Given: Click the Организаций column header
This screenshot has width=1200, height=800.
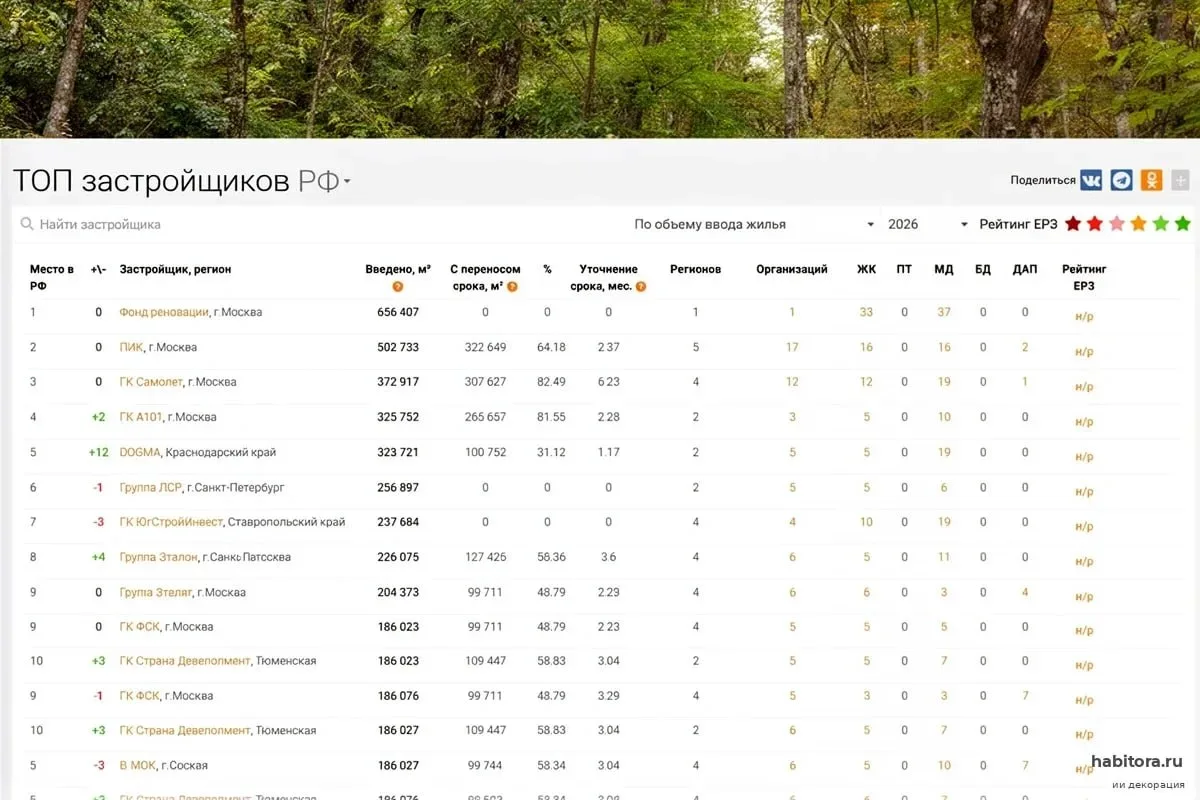Looking at the screenshot, I should [792, 269].
